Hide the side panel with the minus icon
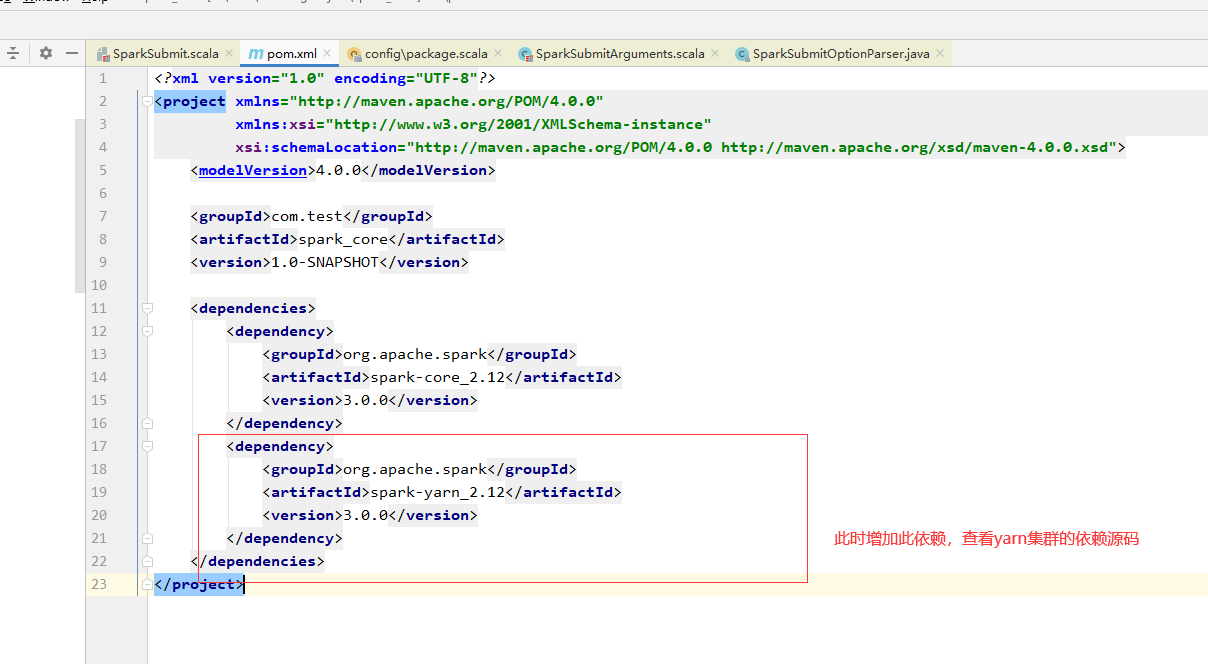The height and width of the screenshot is (664, 1208). click(x=71, y=53)
